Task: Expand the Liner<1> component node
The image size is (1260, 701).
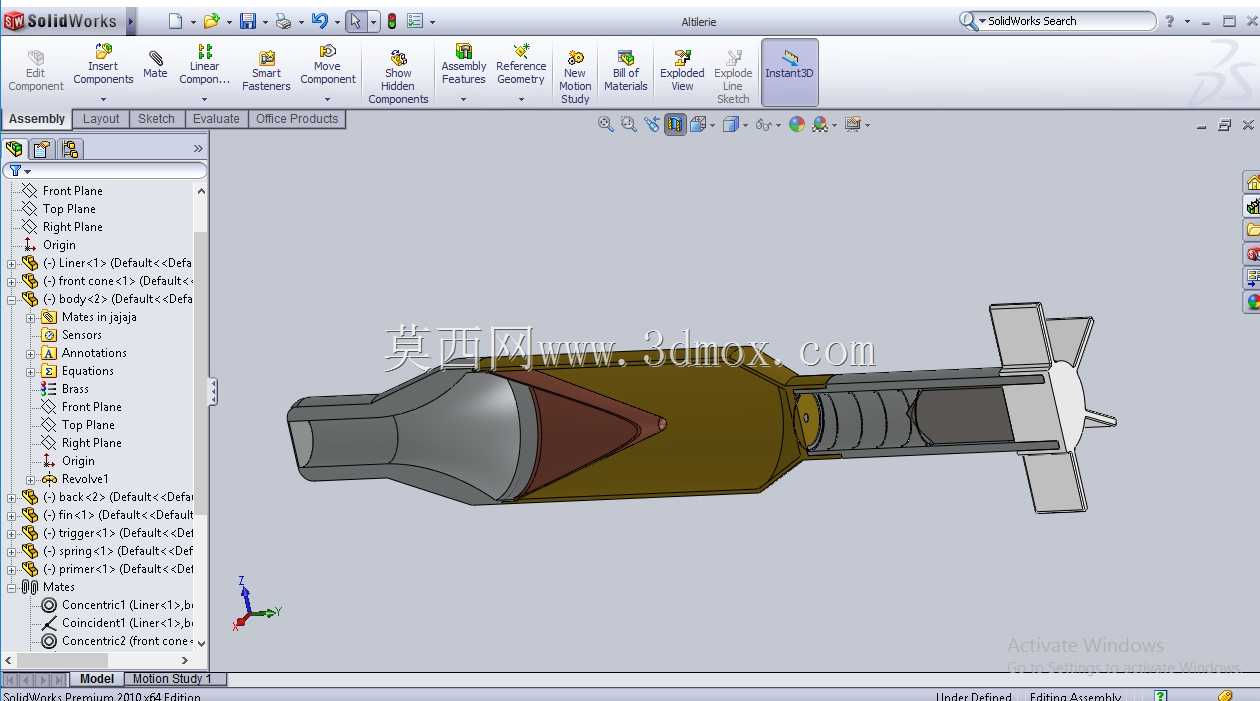Action: (x=12, y=263)
